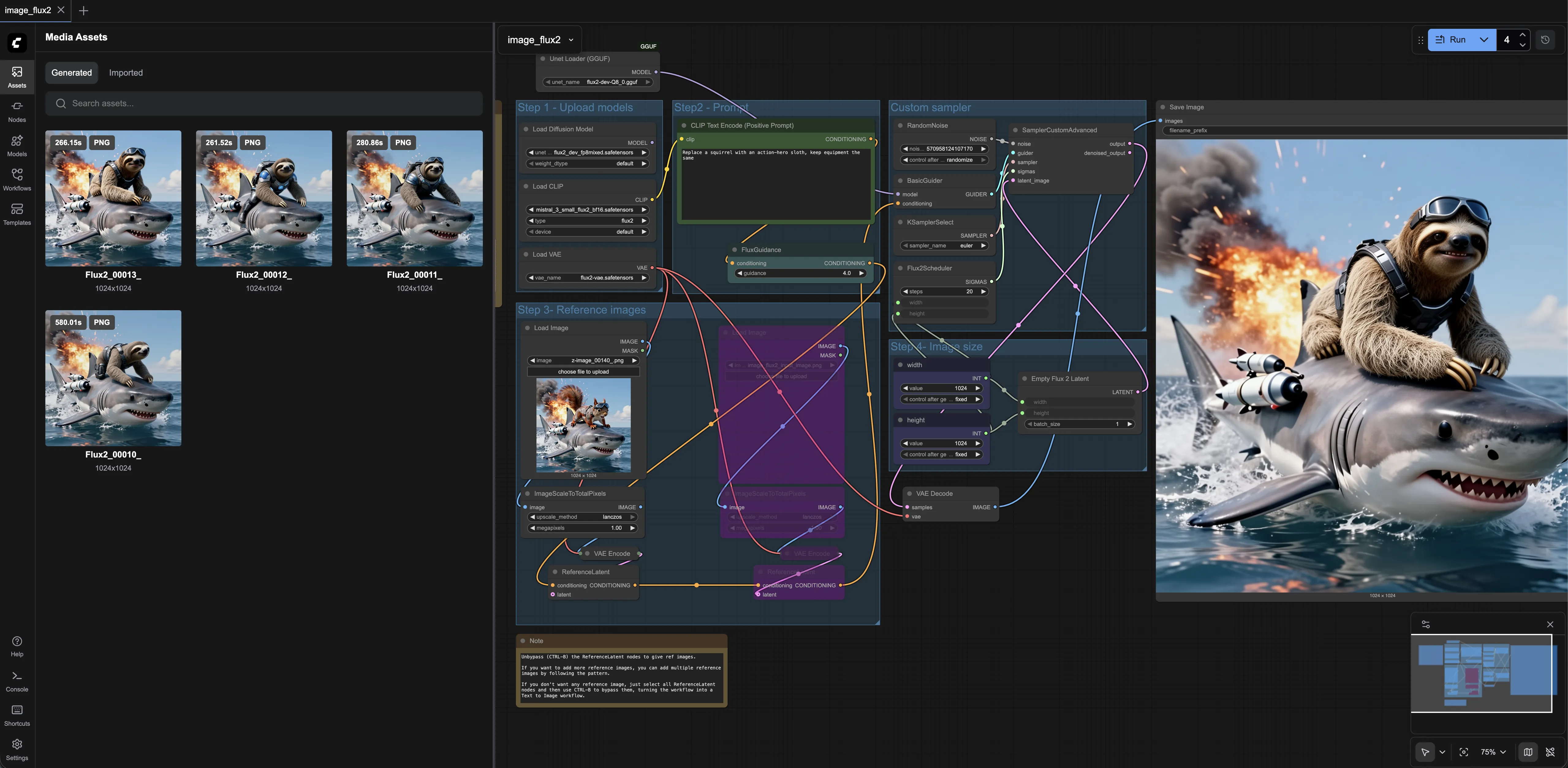The width and height of the screenshot is (1568, 768).
Task: Open the 75% zoom level dropdown
Action: 1493,751
